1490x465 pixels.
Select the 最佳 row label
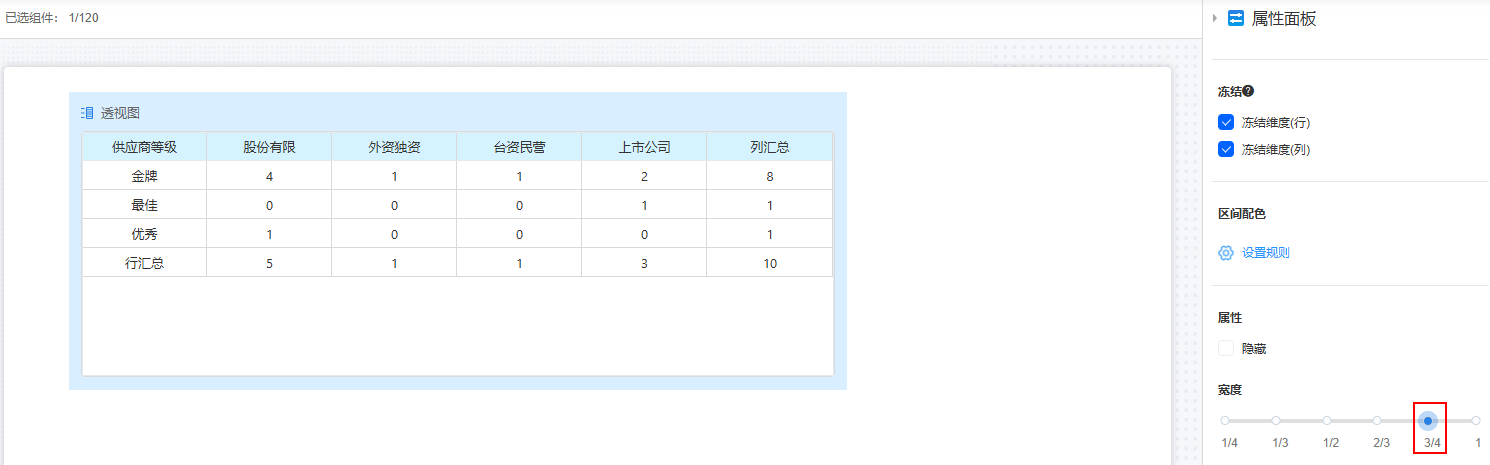pos(144,205)
